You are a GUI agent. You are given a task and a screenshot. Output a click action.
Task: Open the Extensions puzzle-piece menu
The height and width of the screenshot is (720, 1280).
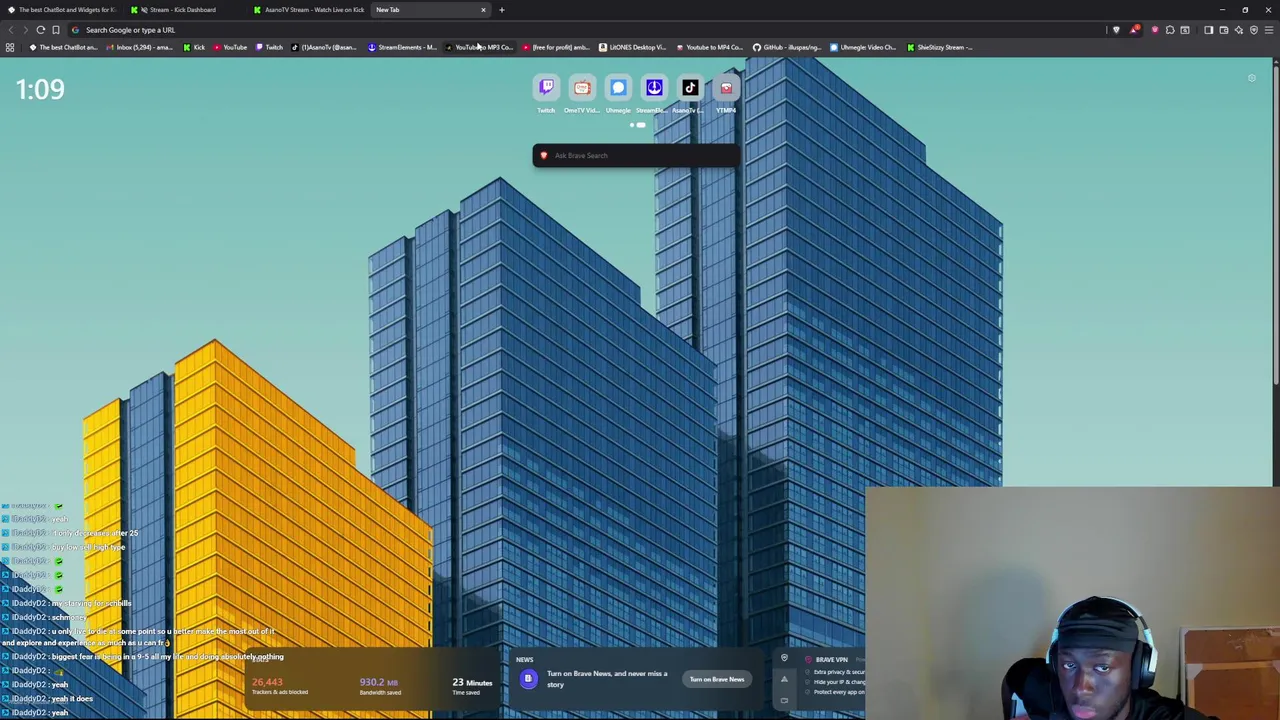coord(1170,30)
